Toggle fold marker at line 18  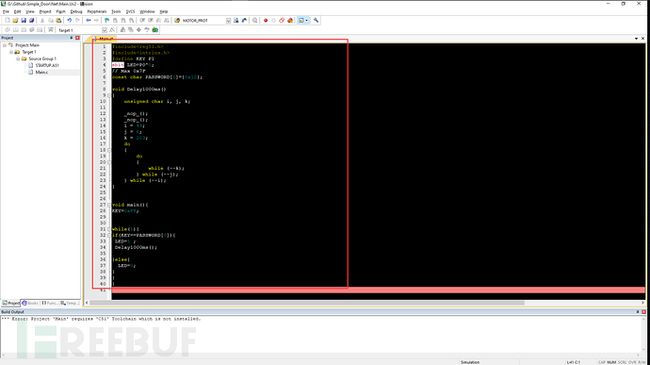coord(109,150)
